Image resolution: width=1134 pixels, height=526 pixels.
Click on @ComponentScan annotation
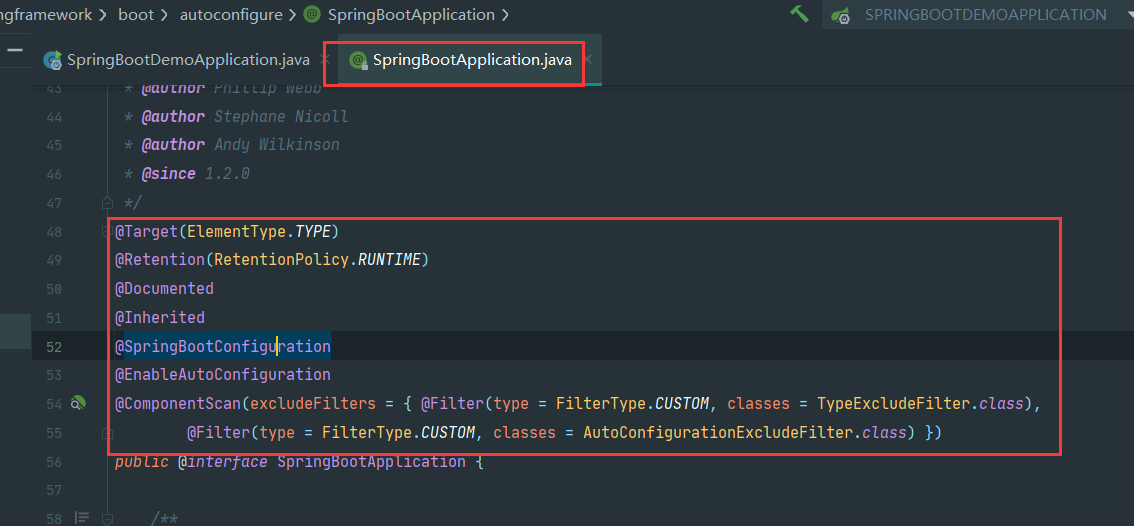click(x=178, y=403)
